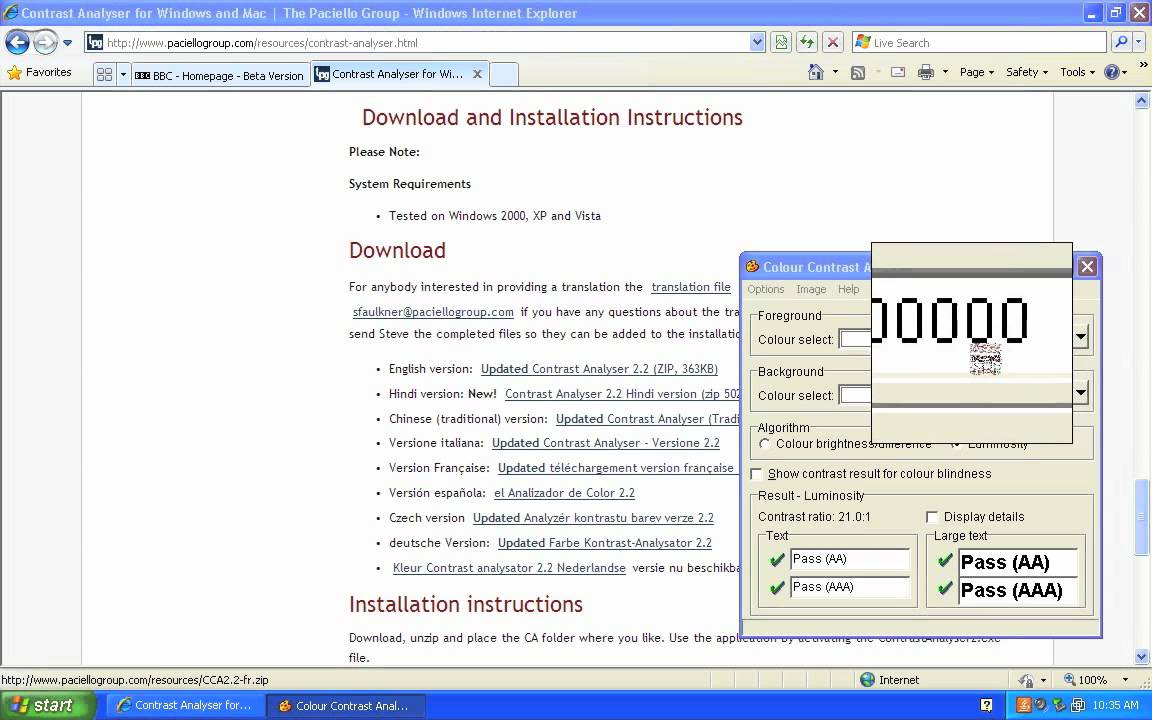Open Help menu in Colour Contrast Analyser
Screen dimensions: 1152x720
click(x=849, y=289)
